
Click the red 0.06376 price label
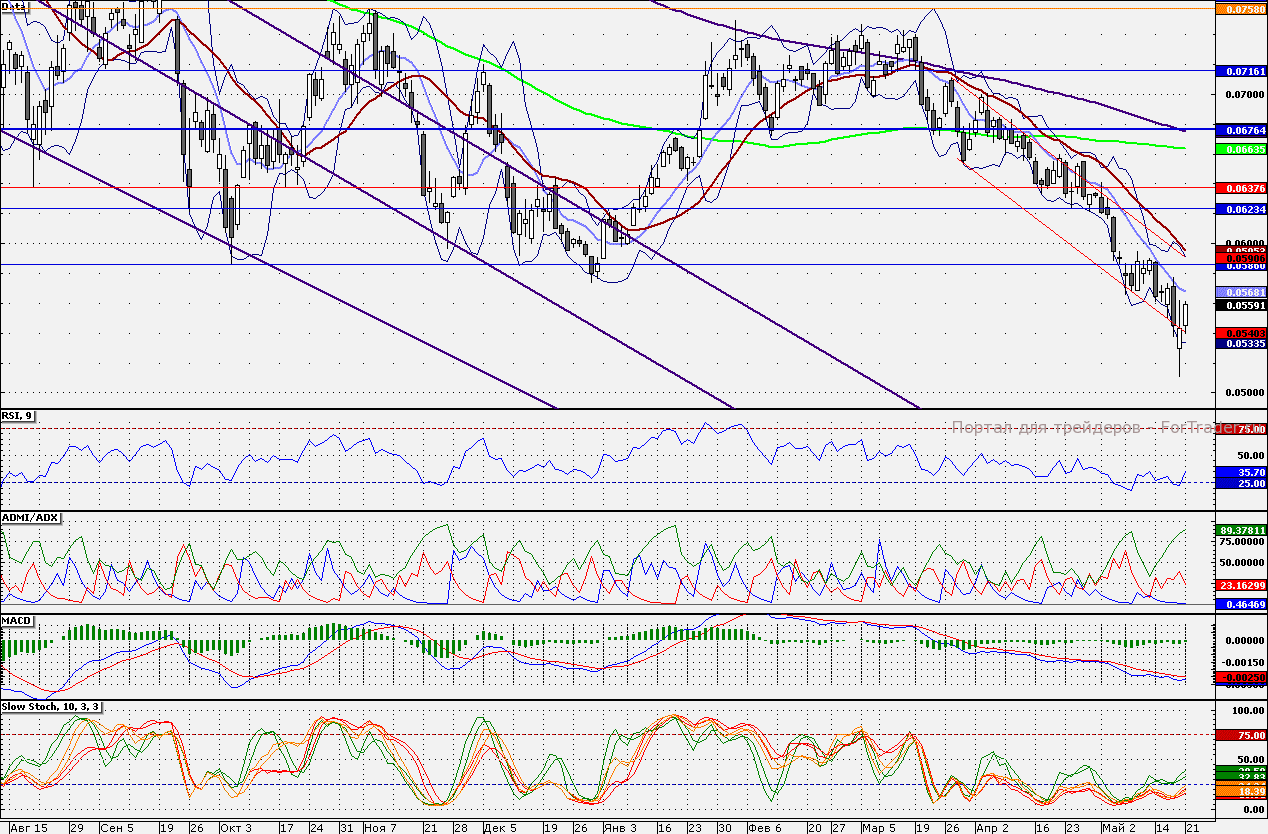(x=1240, y=188)
